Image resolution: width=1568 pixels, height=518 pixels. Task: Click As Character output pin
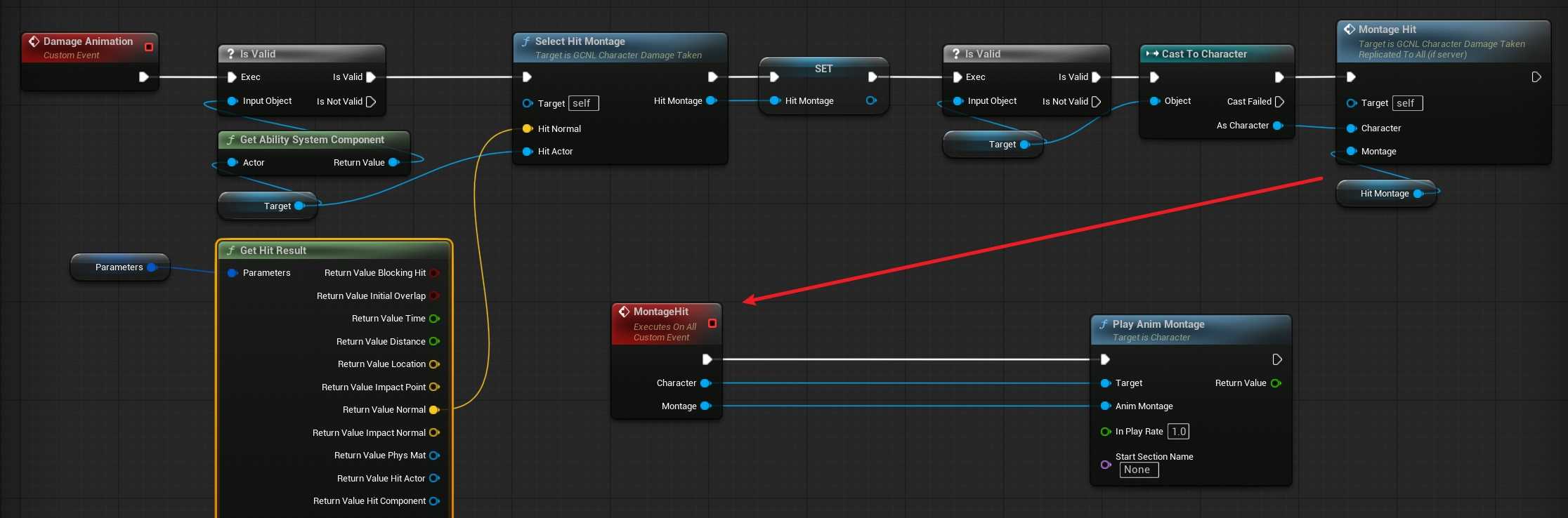[x=1277, y=126]
